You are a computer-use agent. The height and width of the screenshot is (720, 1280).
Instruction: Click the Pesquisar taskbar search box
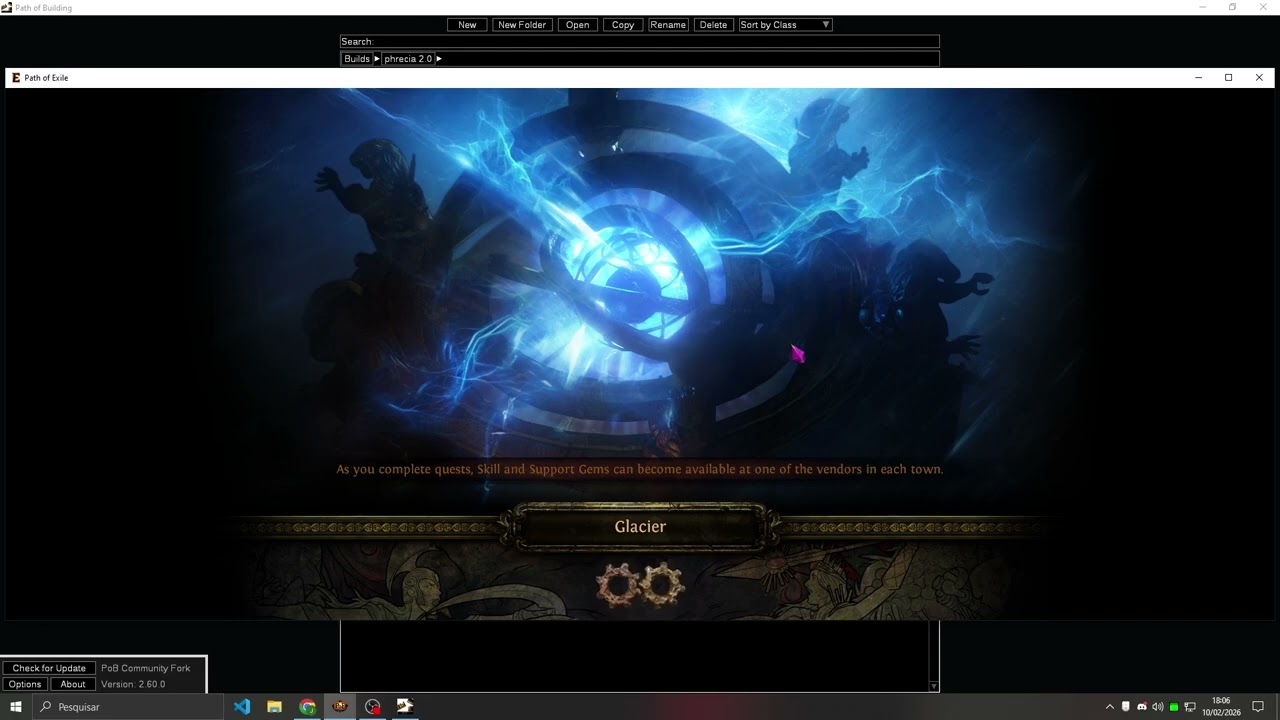[128, 707]
